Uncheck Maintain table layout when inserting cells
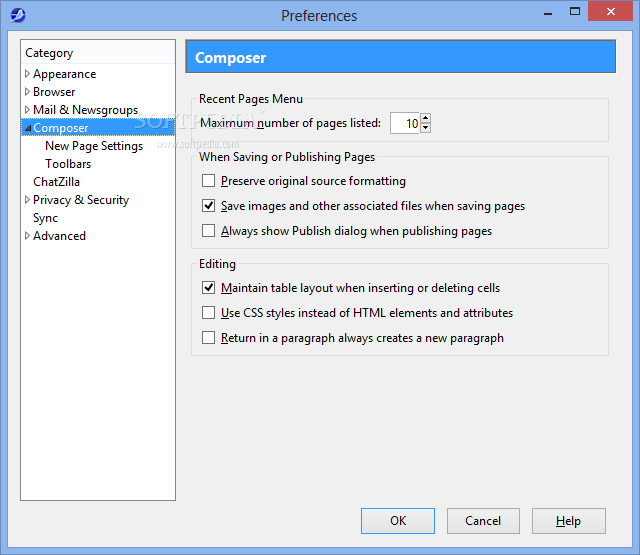This screenshot has height=555, width=640. point(208,288)
